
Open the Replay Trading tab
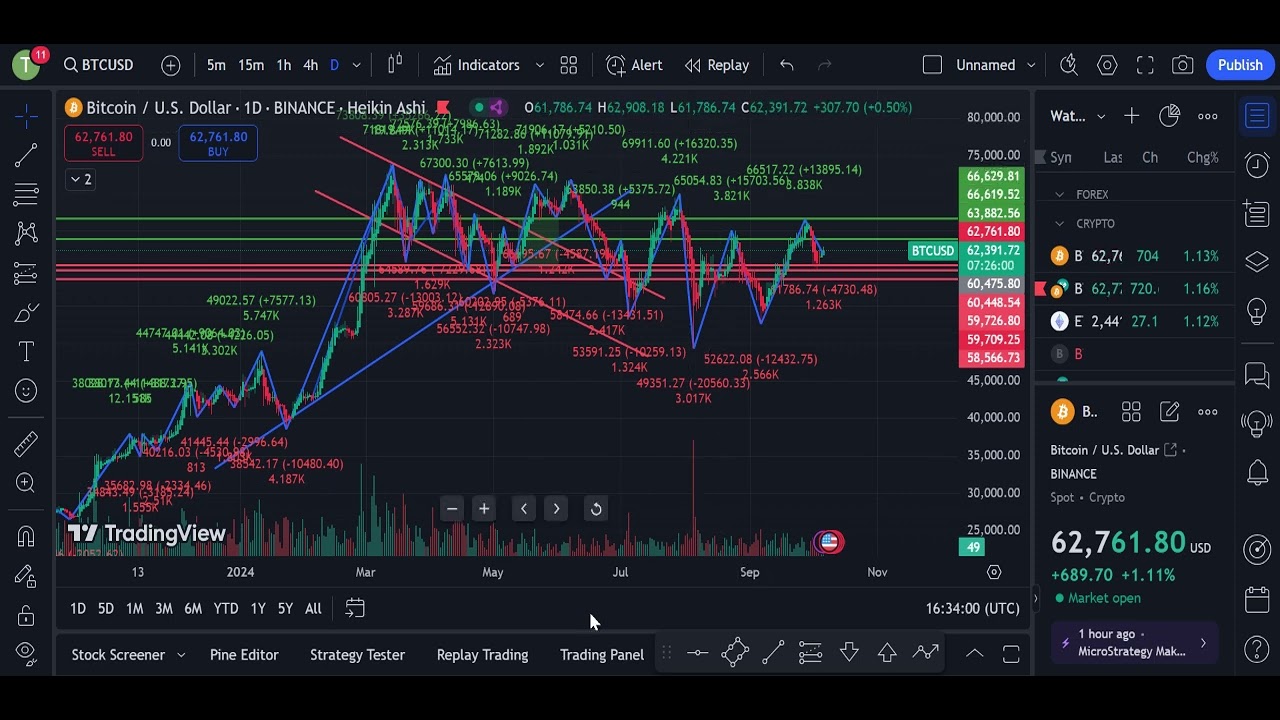click(482, 655)
